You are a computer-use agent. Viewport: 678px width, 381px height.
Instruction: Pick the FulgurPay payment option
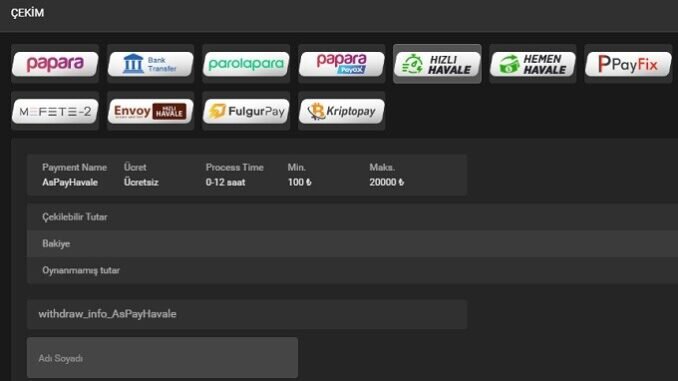pyautogui.click(x=246, y=111)
